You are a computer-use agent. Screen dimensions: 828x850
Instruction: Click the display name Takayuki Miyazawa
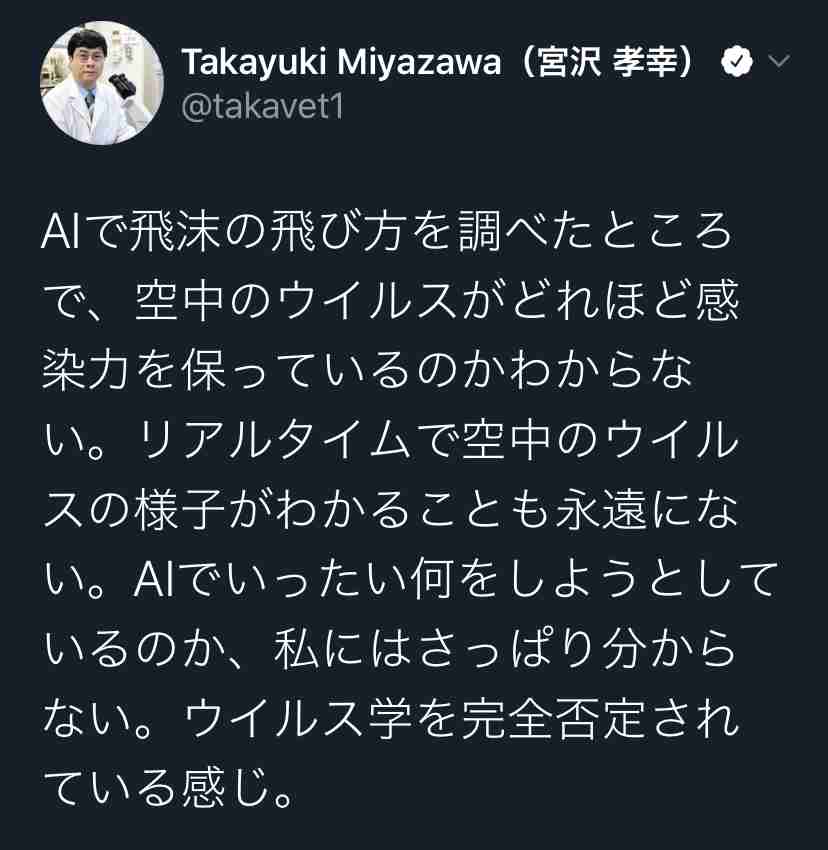point(342,62)
